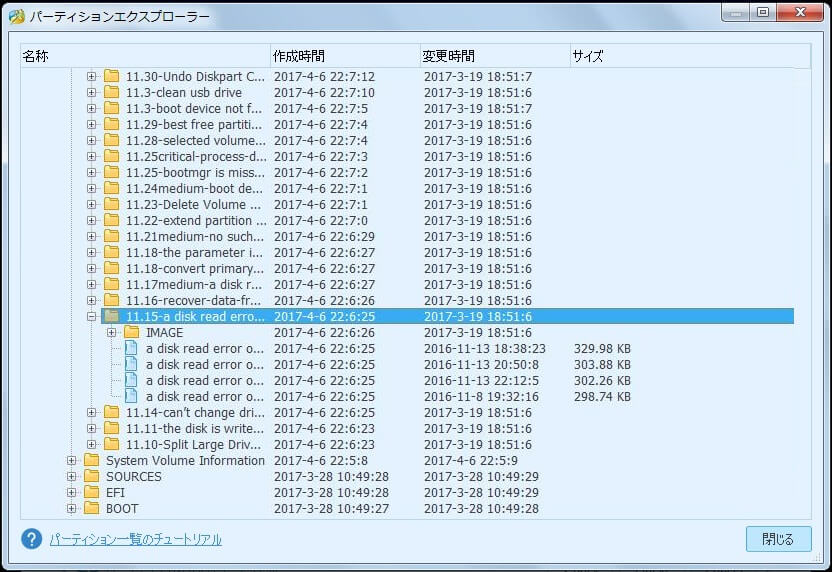Expand the 11.14-can't change drive folder
832x572 pixels.
click(x=91, y=413)
